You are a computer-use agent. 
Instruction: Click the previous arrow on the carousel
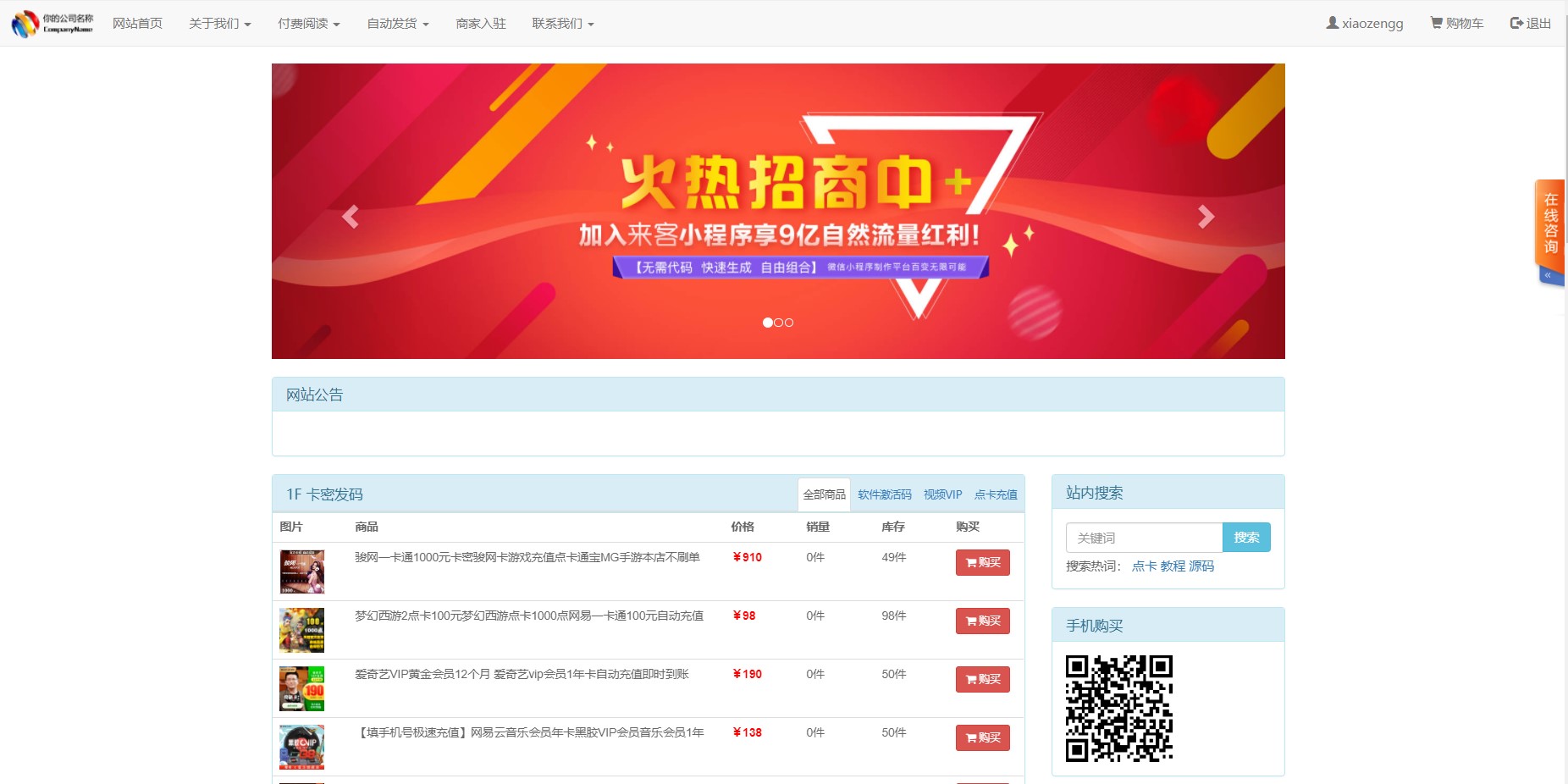351,216
